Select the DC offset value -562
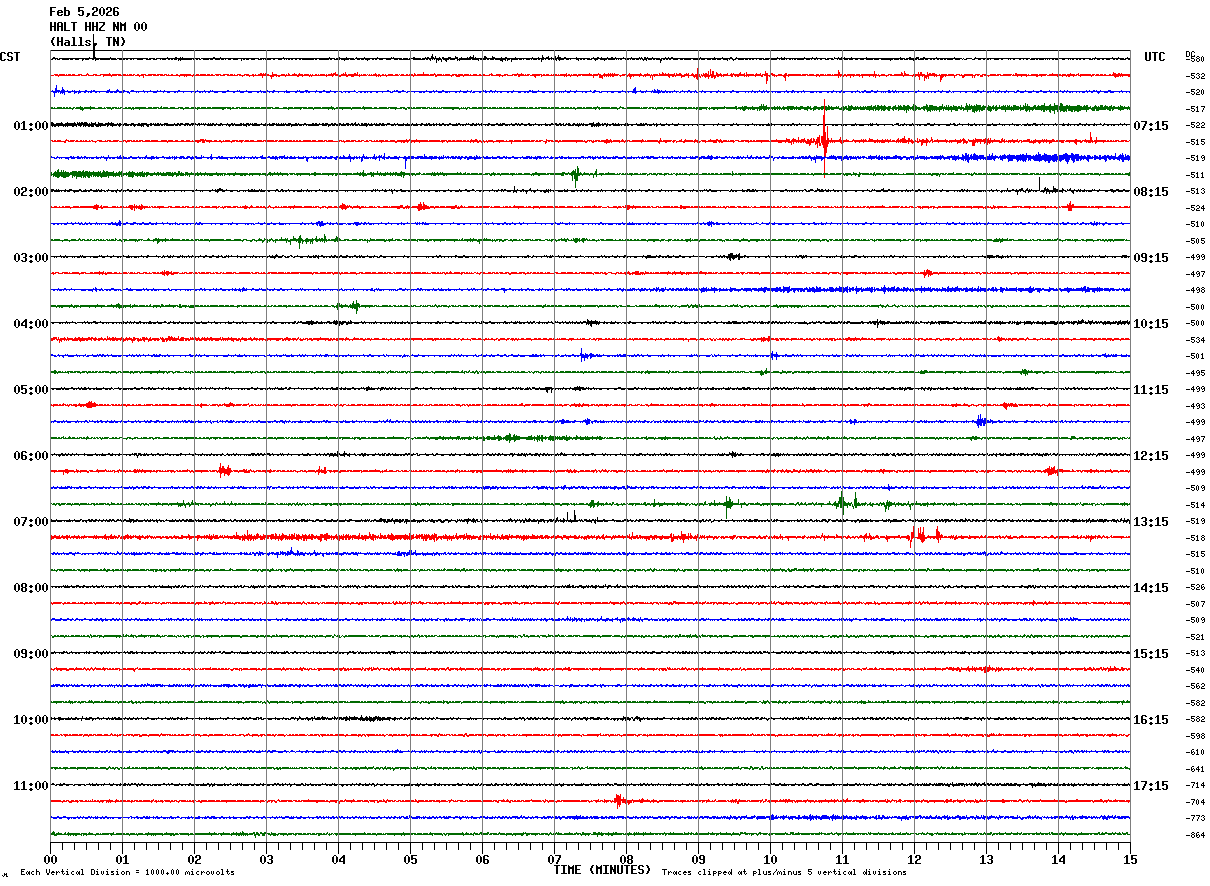This screenshot has width=1210, height=886. tap(1195, 687)
